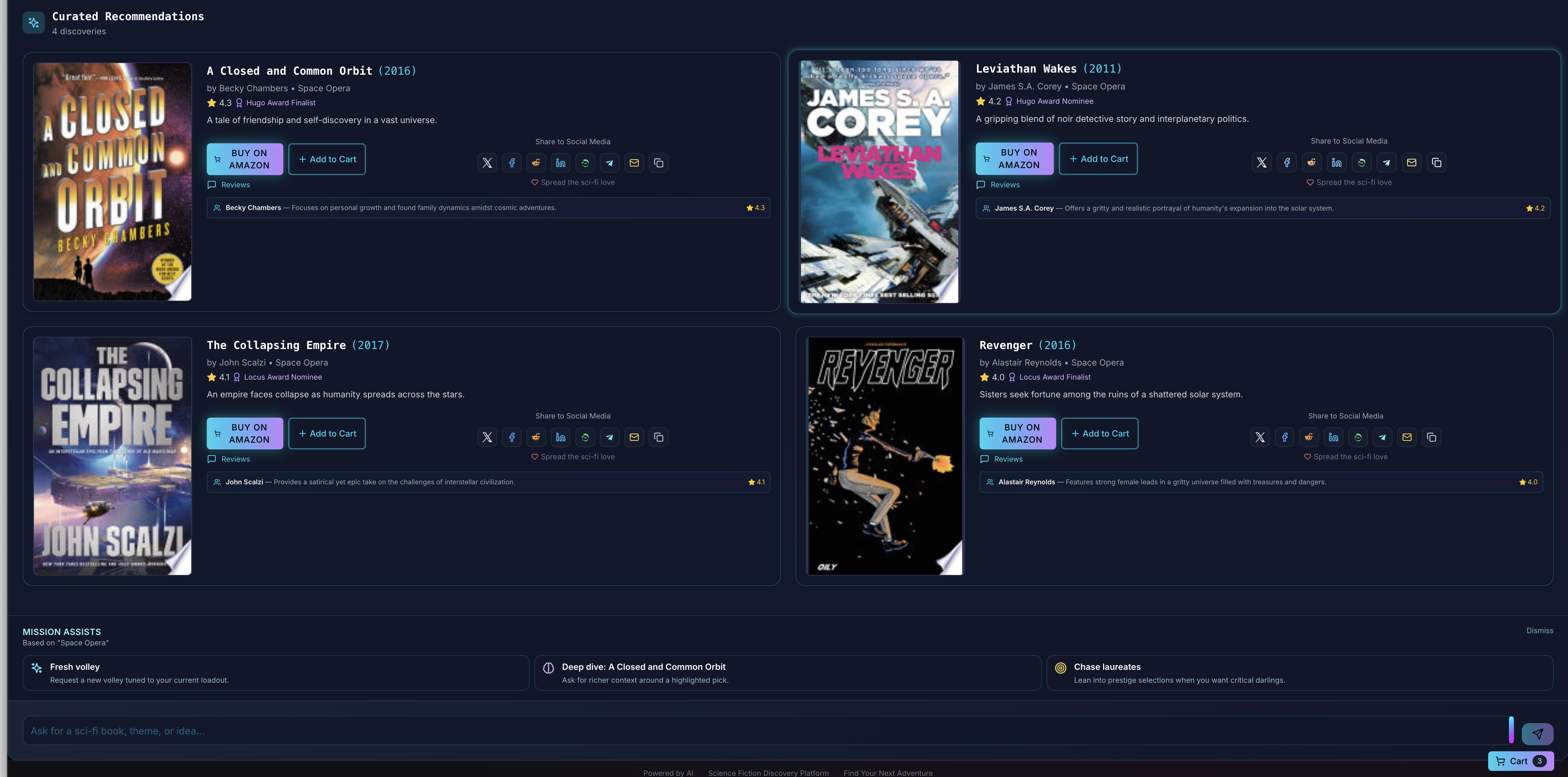Open Reviews for Leviathan Wakes

pyautogui.click(x=998, y=185)
